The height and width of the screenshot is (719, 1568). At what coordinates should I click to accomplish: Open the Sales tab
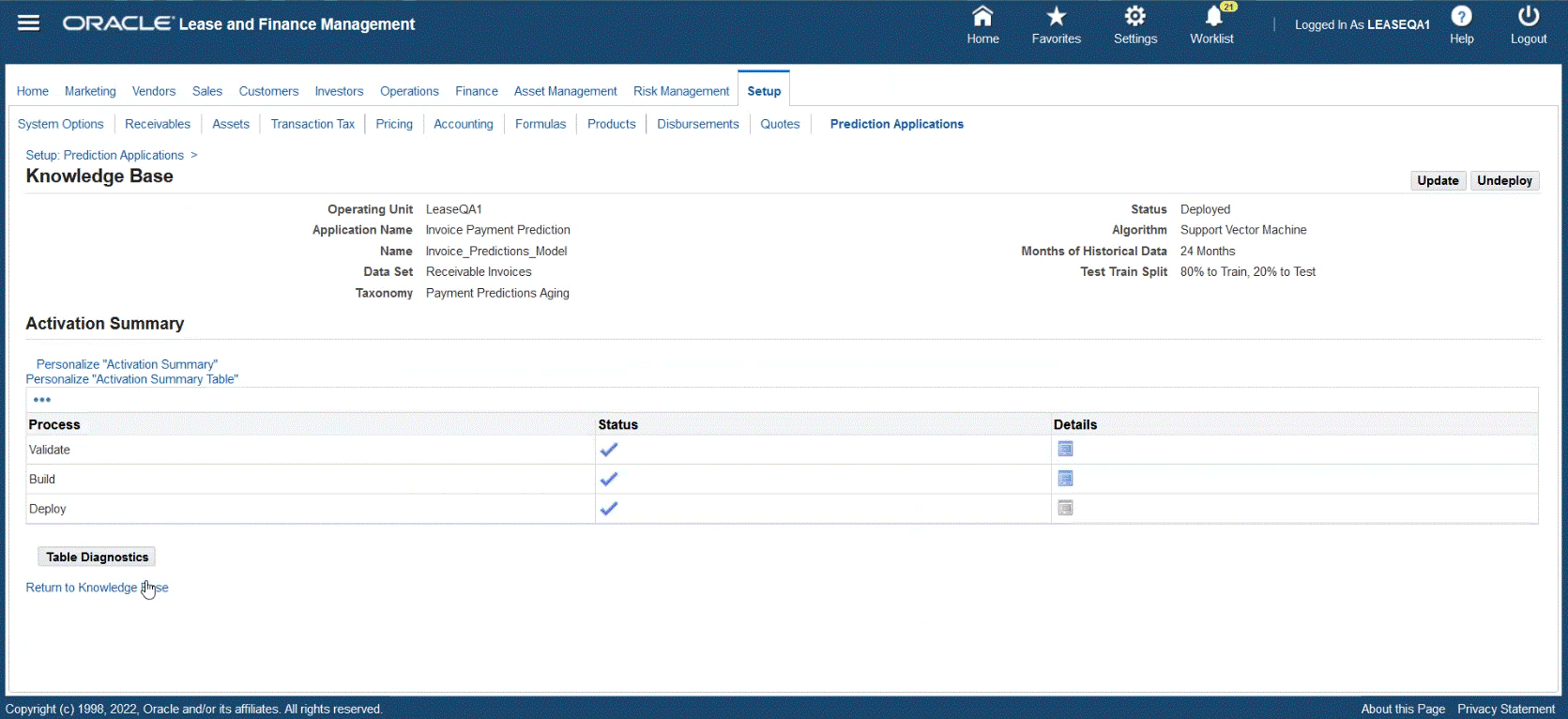pyautogui.click(x=207, y=91)
